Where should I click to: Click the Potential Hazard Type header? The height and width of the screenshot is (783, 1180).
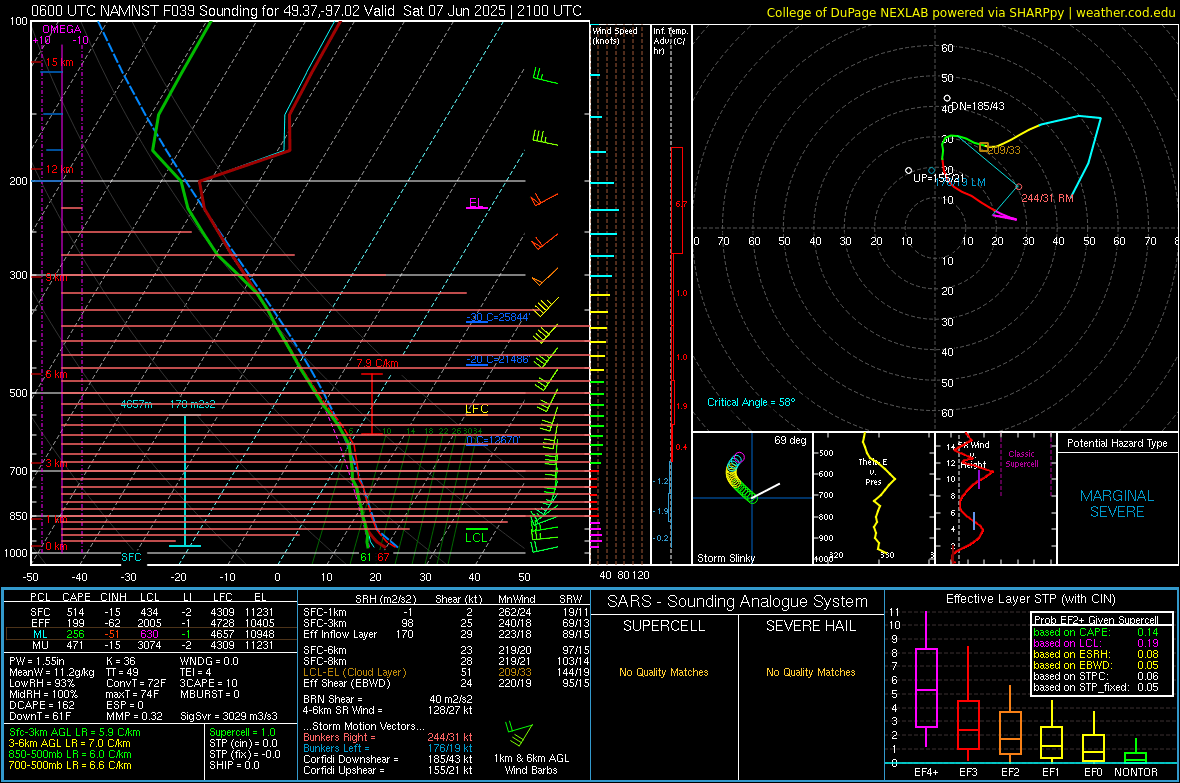tap(1117, 443)
